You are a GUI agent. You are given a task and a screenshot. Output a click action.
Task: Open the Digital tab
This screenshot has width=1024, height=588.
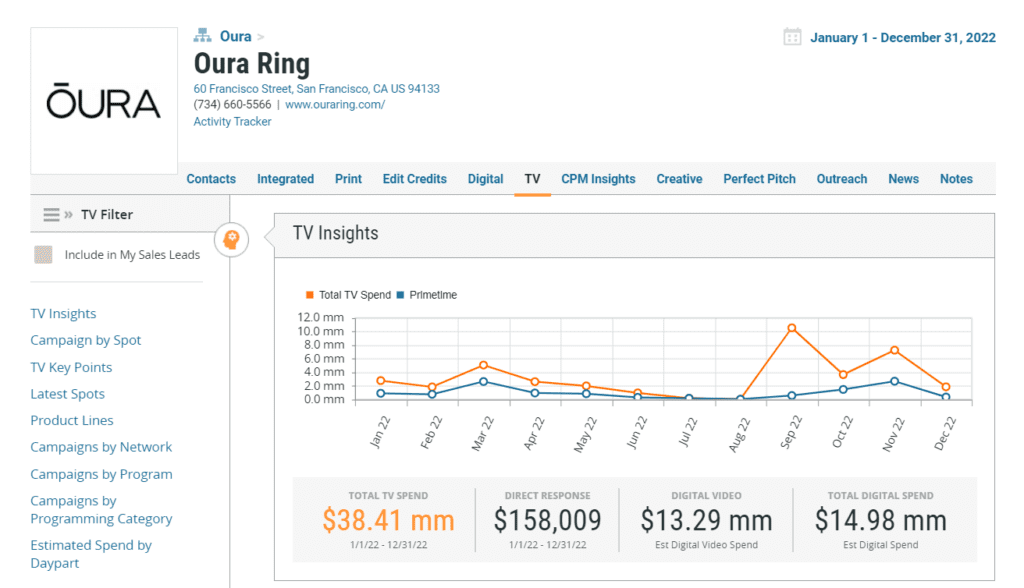485,179
